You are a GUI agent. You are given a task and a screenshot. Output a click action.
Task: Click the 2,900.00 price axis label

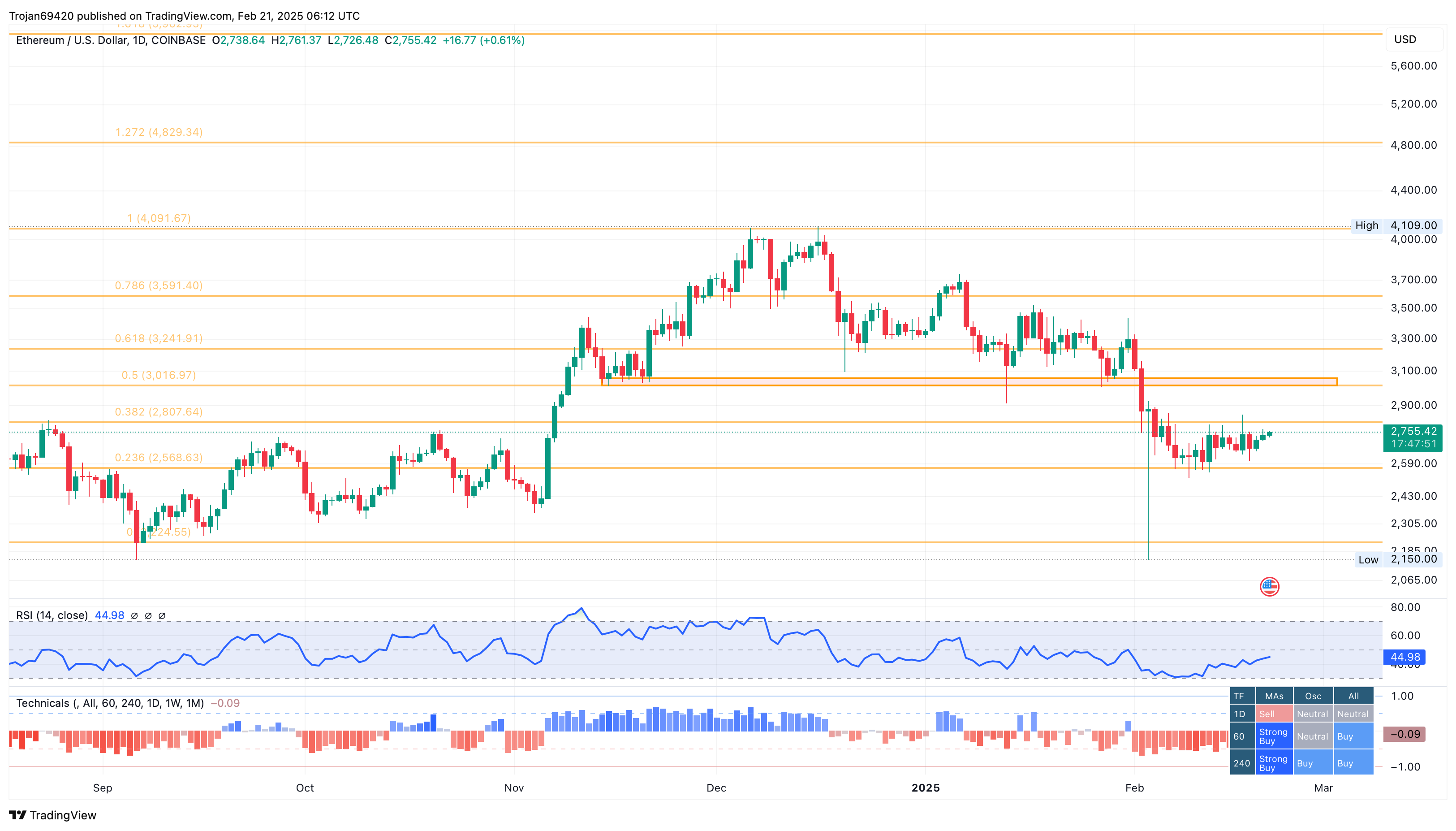pos(1414,405)
